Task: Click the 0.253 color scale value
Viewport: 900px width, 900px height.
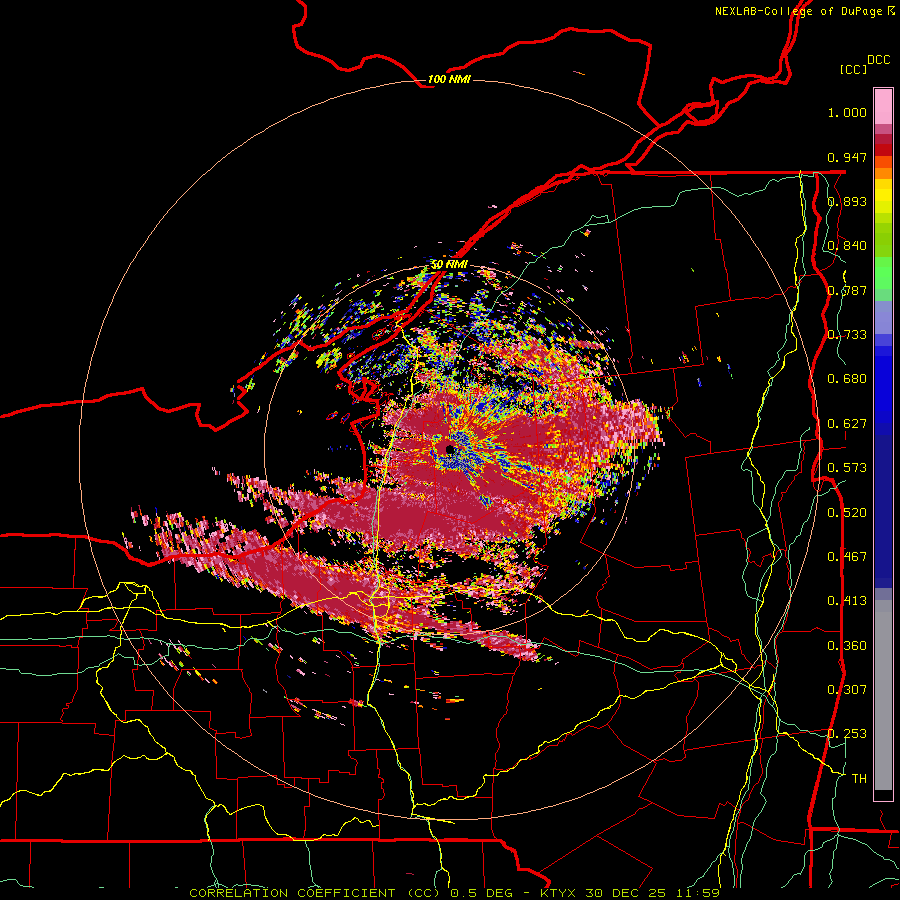Action: click(847, 734)
